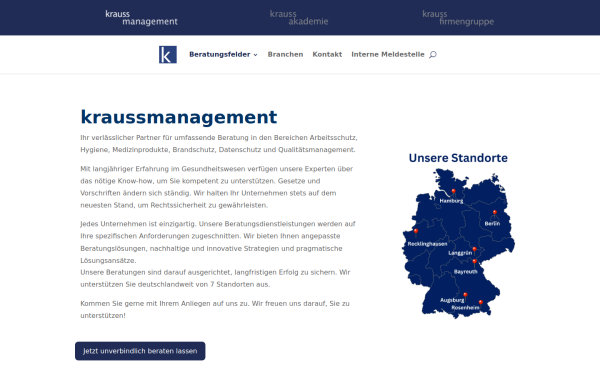The image size is (600, 375).
Task: Open the Branchen menu item
Action: 285,54
